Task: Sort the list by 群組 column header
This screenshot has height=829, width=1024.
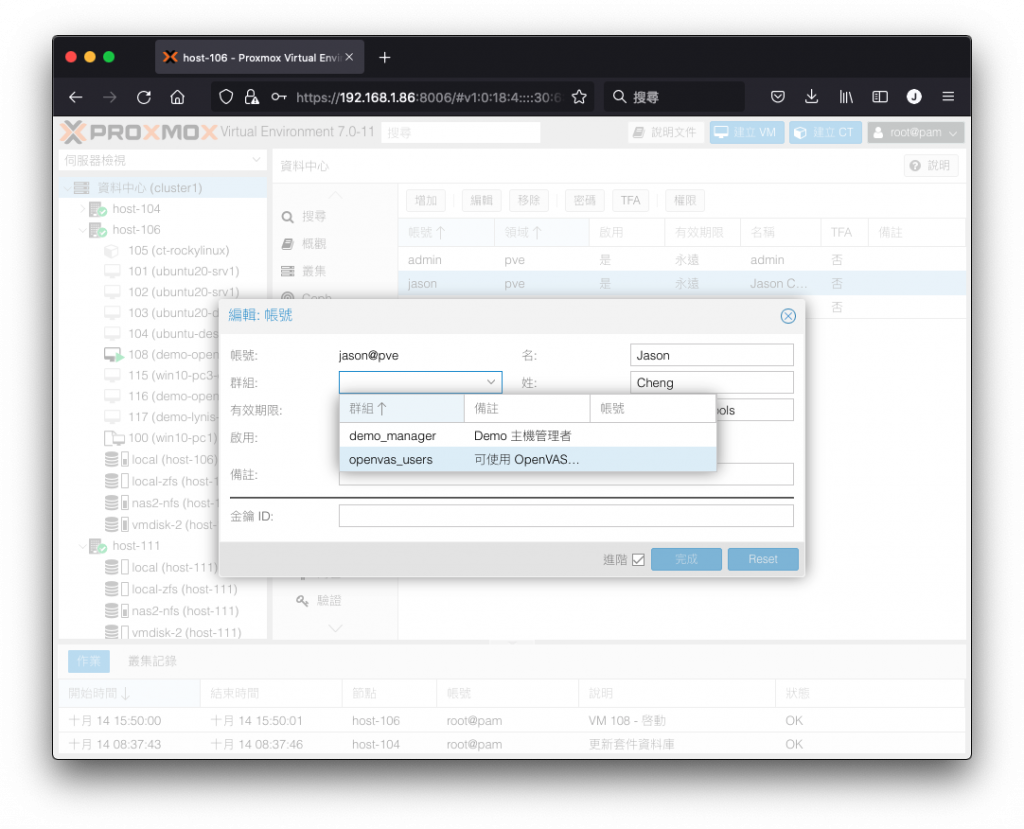Action: [x=402, y=409]
